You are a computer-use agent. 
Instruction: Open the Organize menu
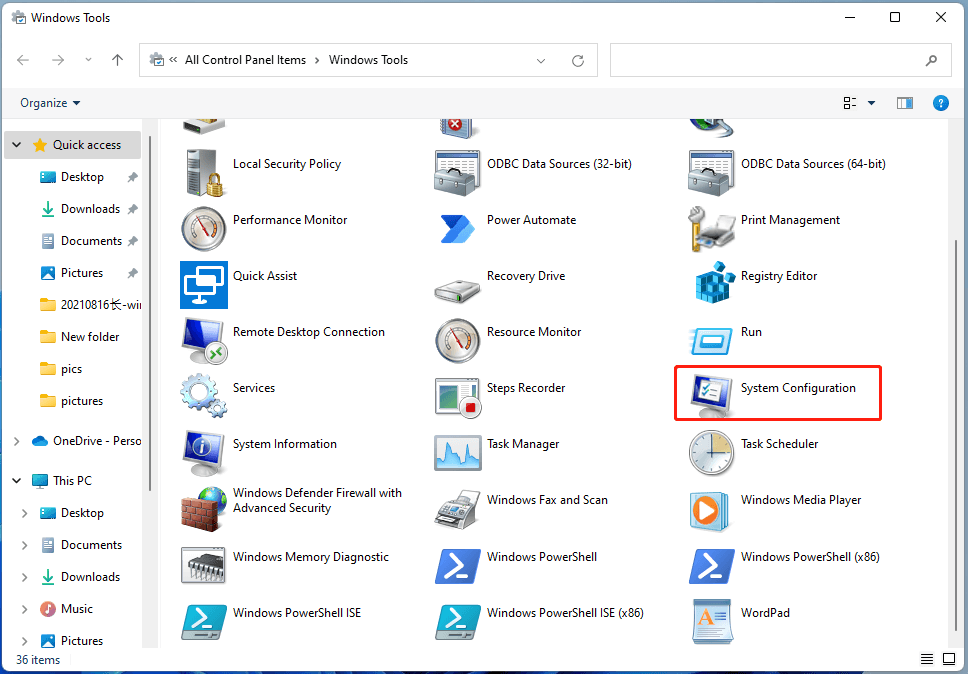point(50,103)
